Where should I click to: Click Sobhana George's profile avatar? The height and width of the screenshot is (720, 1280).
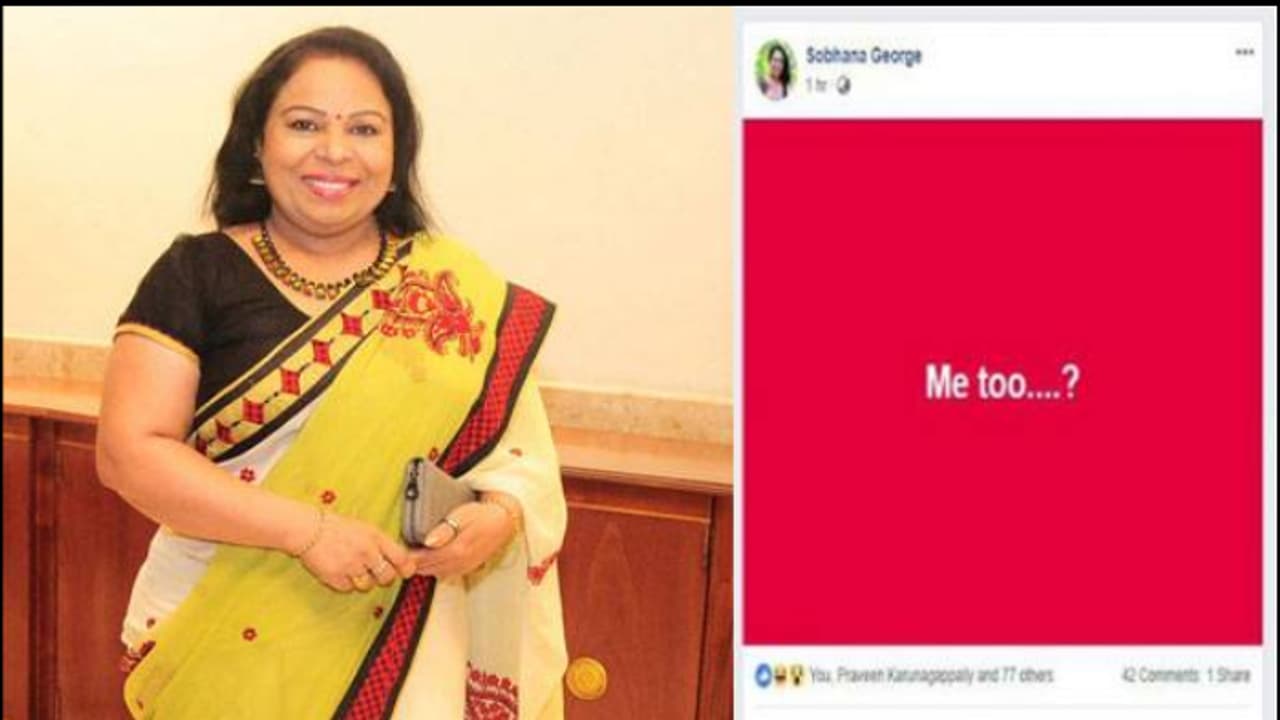point(775,69)
